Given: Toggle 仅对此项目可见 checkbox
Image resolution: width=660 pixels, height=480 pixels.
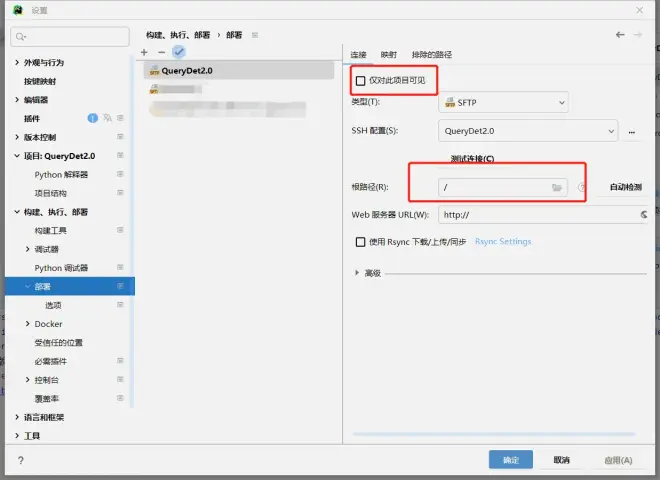Looking at the screenshot, I should [360, 81].
